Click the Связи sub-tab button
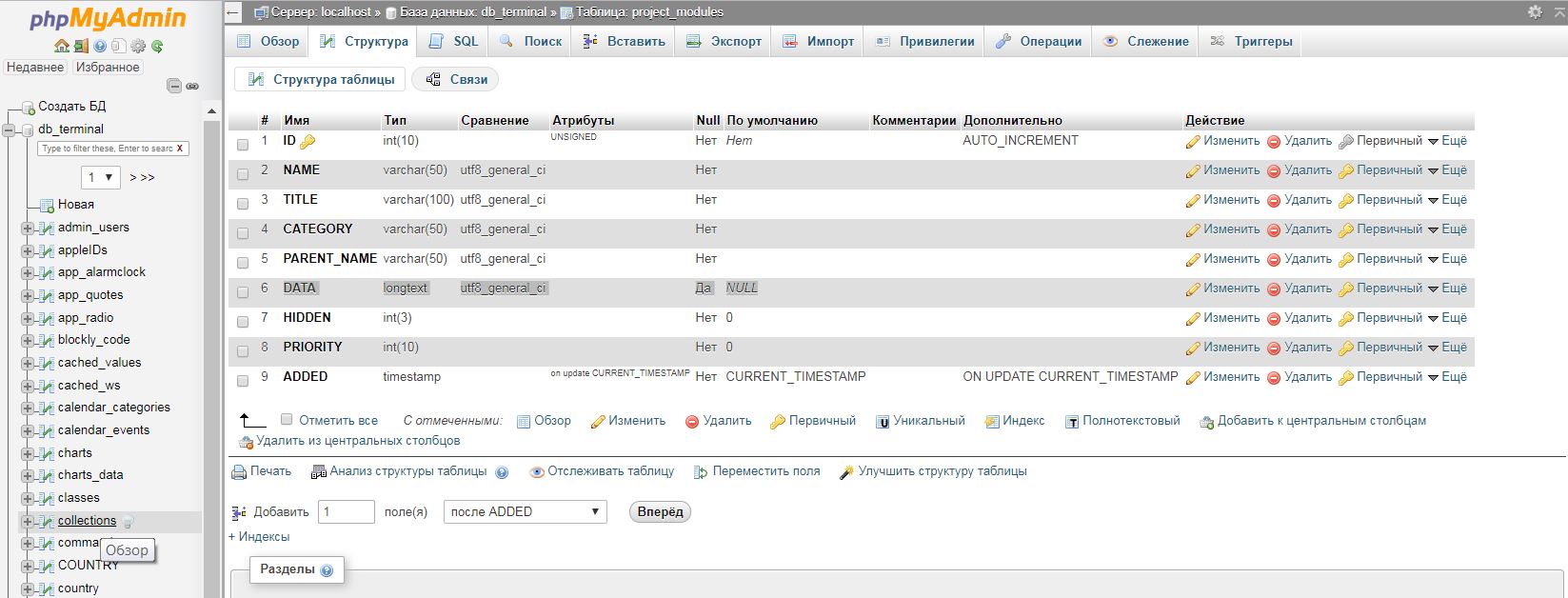The height and width of the screenshot is (598, 1568). (x=455, y=80)
